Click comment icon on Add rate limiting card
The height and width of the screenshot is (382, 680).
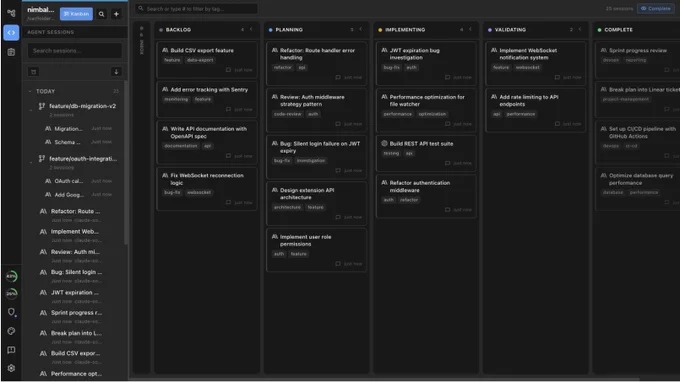coord(557,124)
